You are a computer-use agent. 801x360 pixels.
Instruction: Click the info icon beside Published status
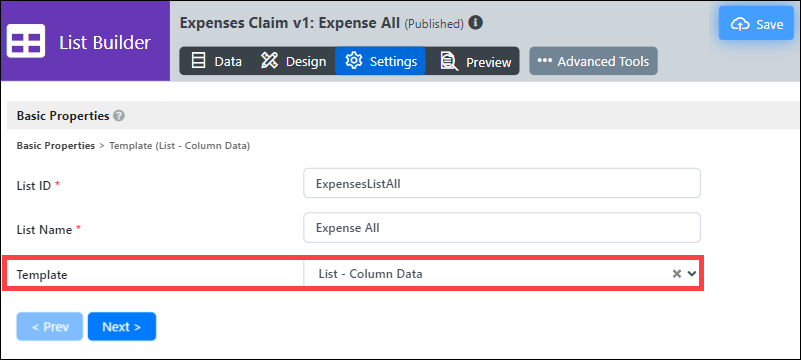pyautogui.click(x=476, y=23)
